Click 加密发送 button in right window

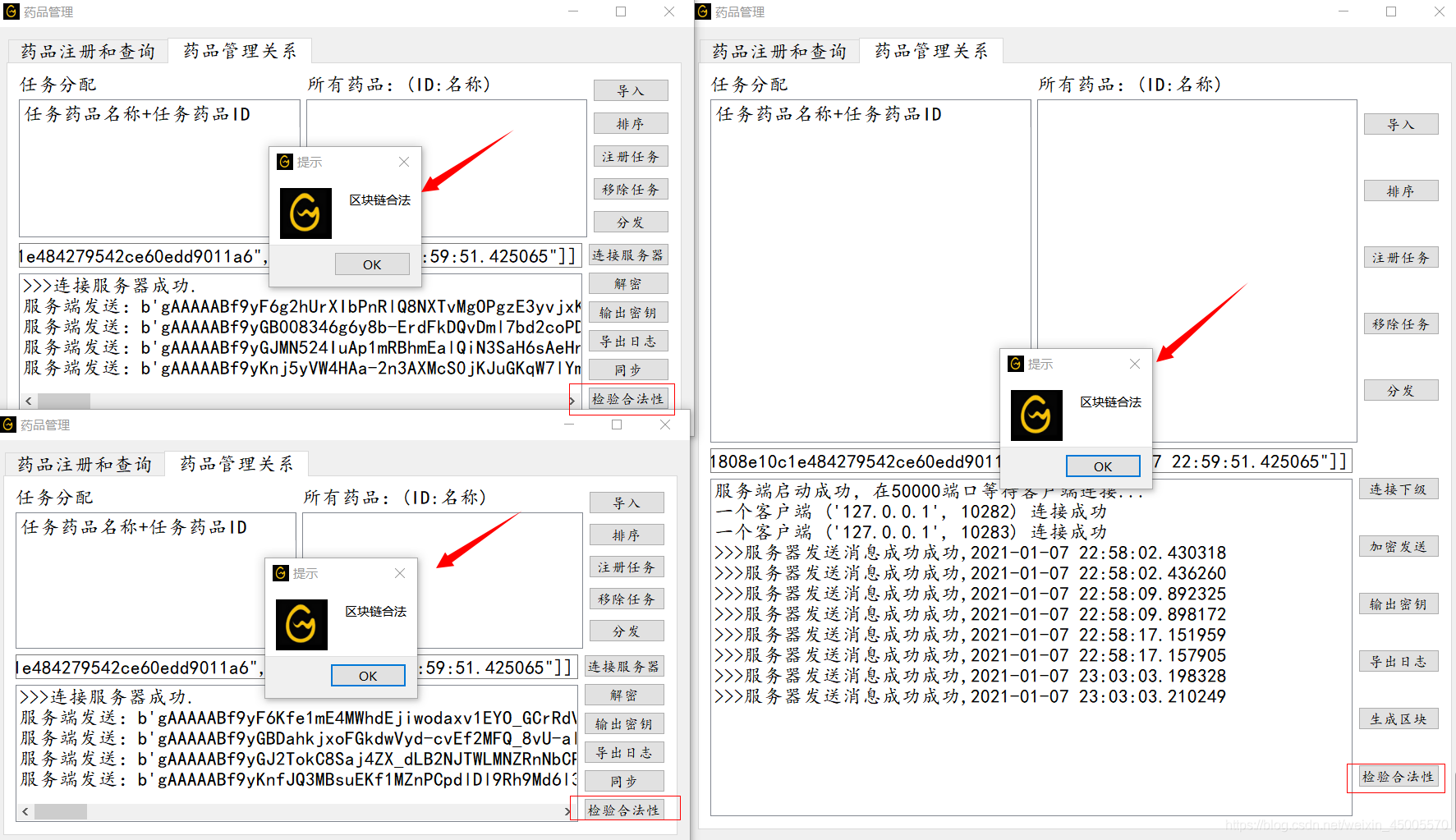(x=1399, y=546)
